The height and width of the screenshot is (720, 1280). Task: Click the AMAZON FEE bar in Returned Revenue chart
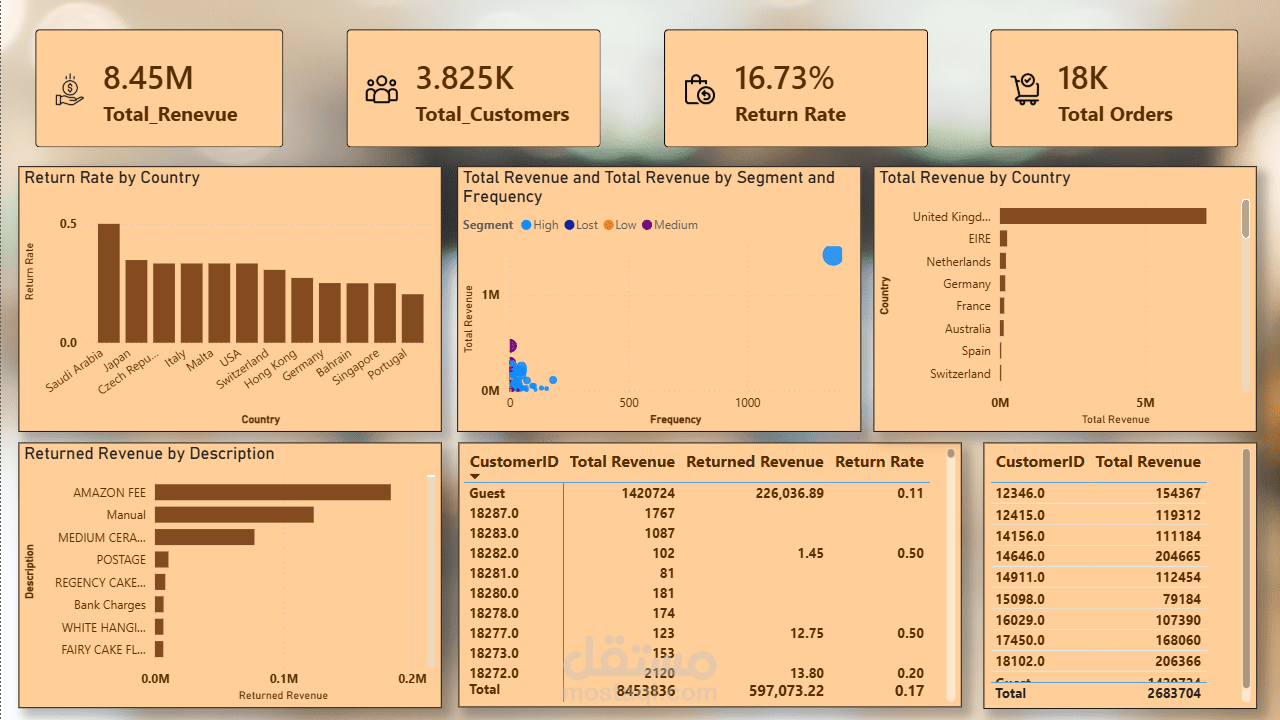pos(272,492)
